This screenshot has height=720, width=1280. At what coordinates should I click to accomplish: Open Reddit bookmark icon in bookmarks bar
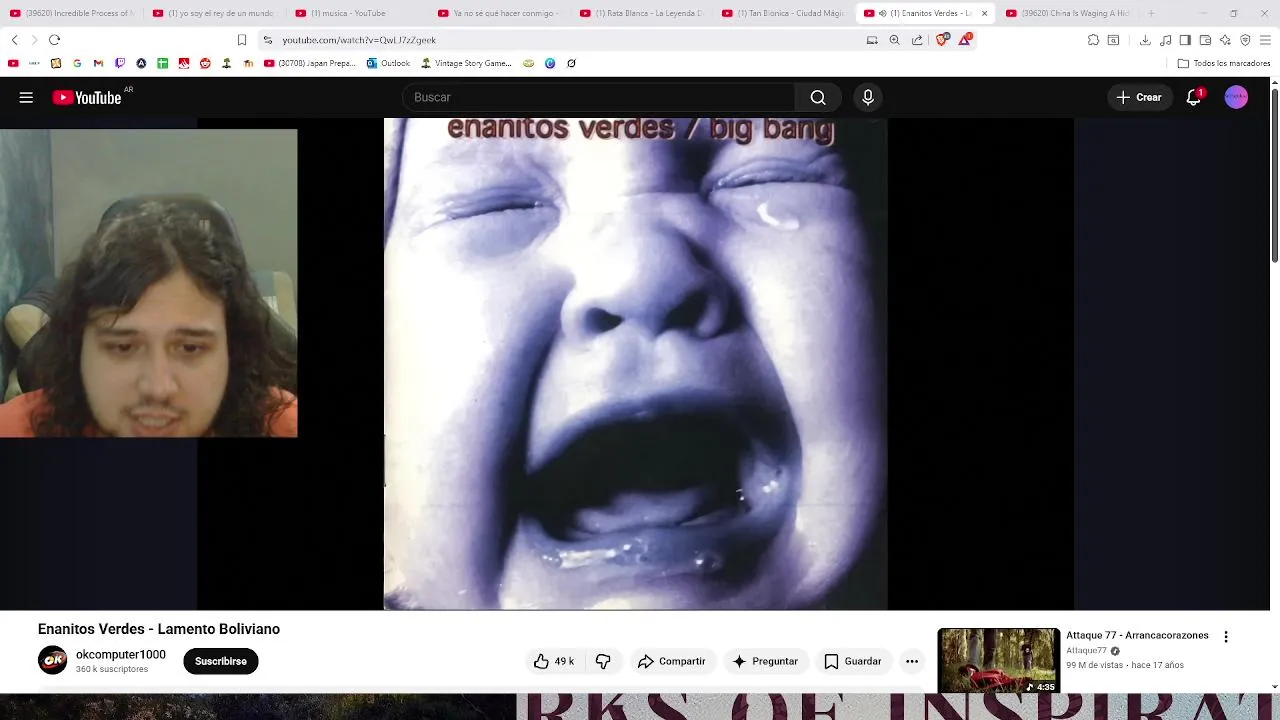205,63
